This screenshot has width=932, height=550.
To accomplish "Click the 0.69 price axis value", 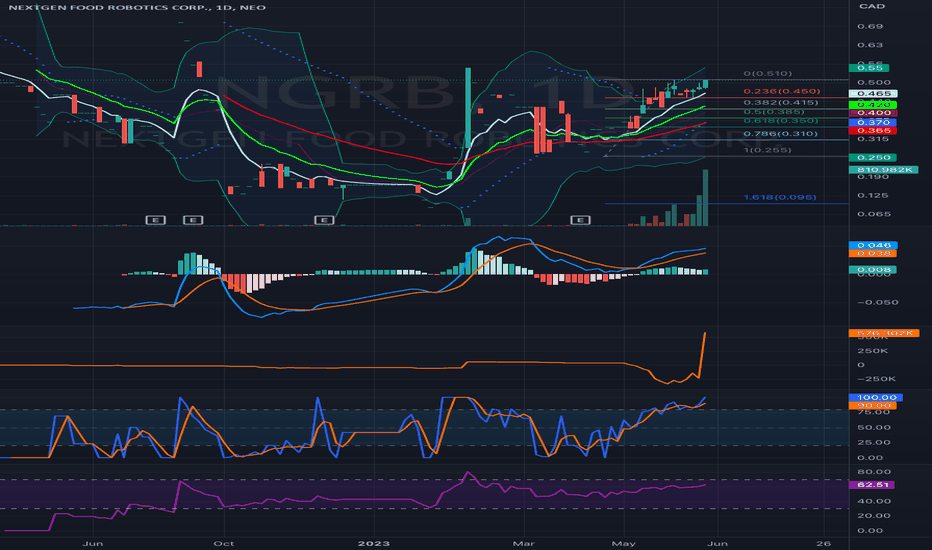I will (870, 26).
